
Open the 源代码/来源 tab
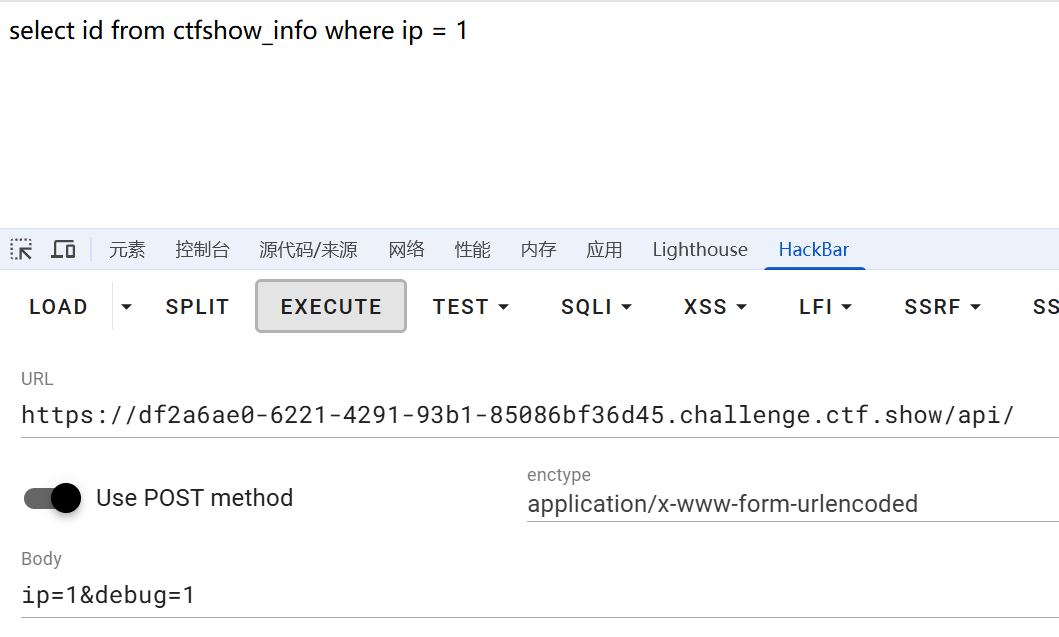[x=308, y=250]
